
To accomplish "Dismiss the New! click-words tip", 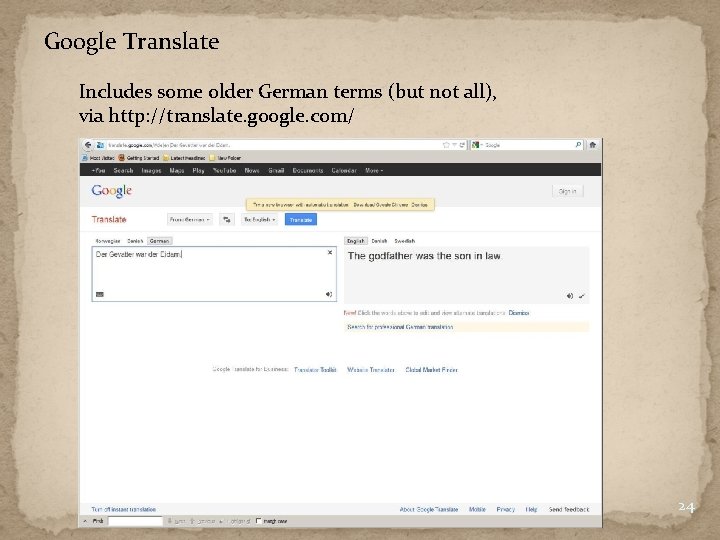I will [x=519, y=313].
